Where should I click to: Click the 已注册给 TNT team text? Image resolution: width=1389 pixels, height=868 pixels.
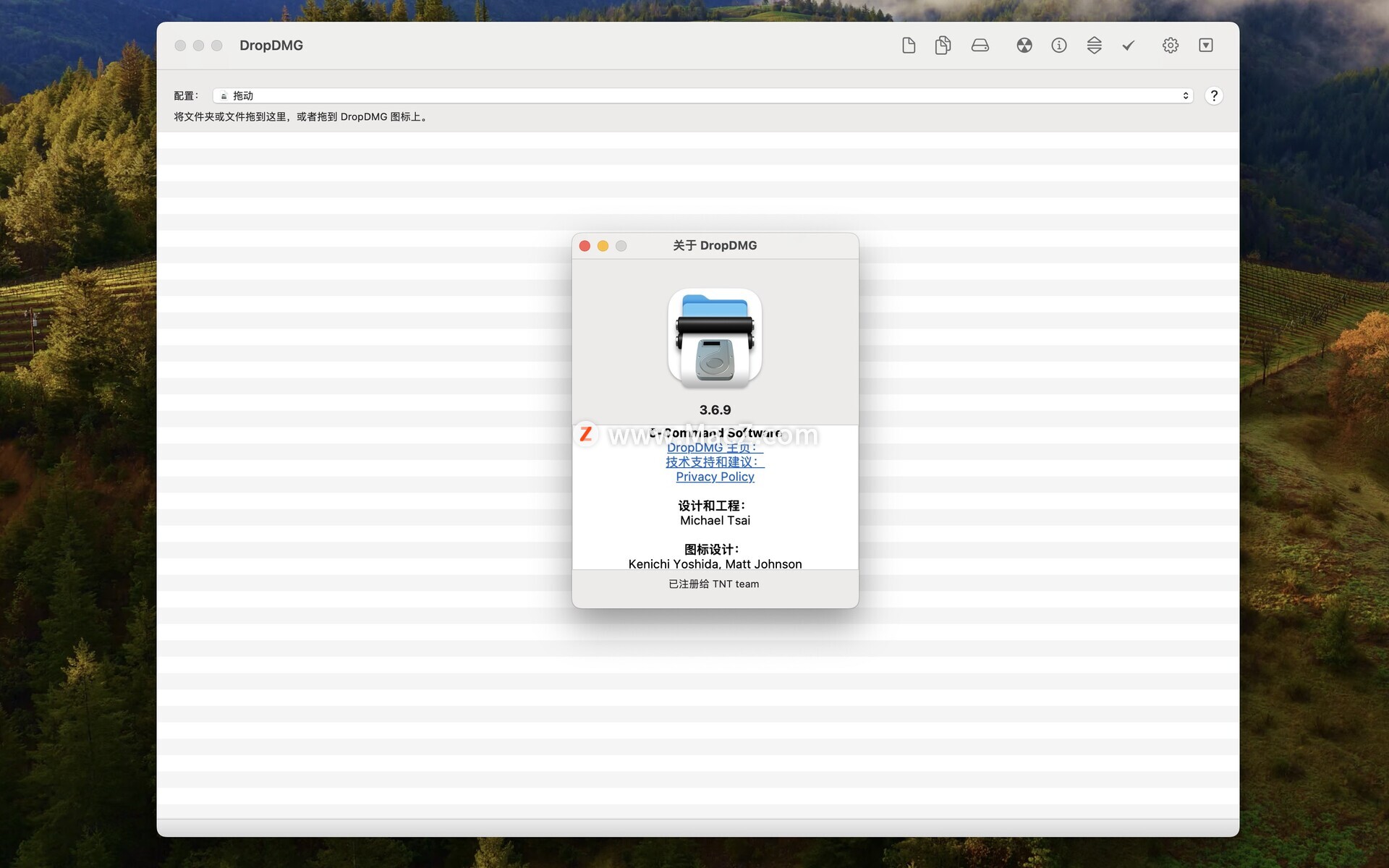(714, 584)
